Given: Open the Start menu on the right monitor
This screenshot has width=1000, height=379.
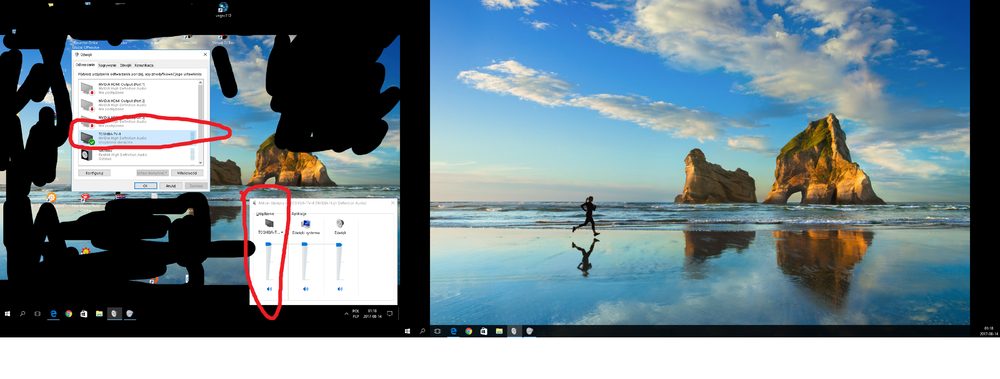Looking at the screenshot, I should click(x=408, y=331).
